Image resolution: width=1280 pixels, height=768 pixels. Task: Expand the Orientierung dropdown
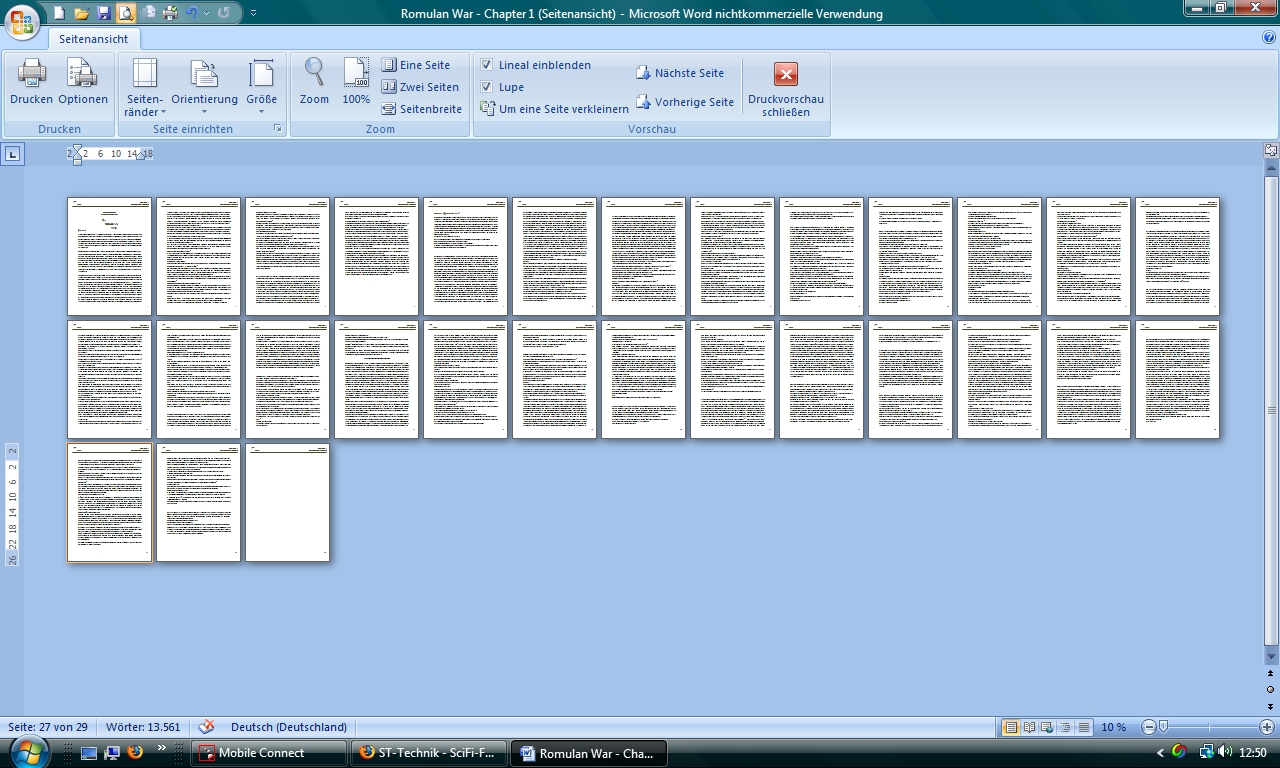pyautogui.click(x=204, y=88)
